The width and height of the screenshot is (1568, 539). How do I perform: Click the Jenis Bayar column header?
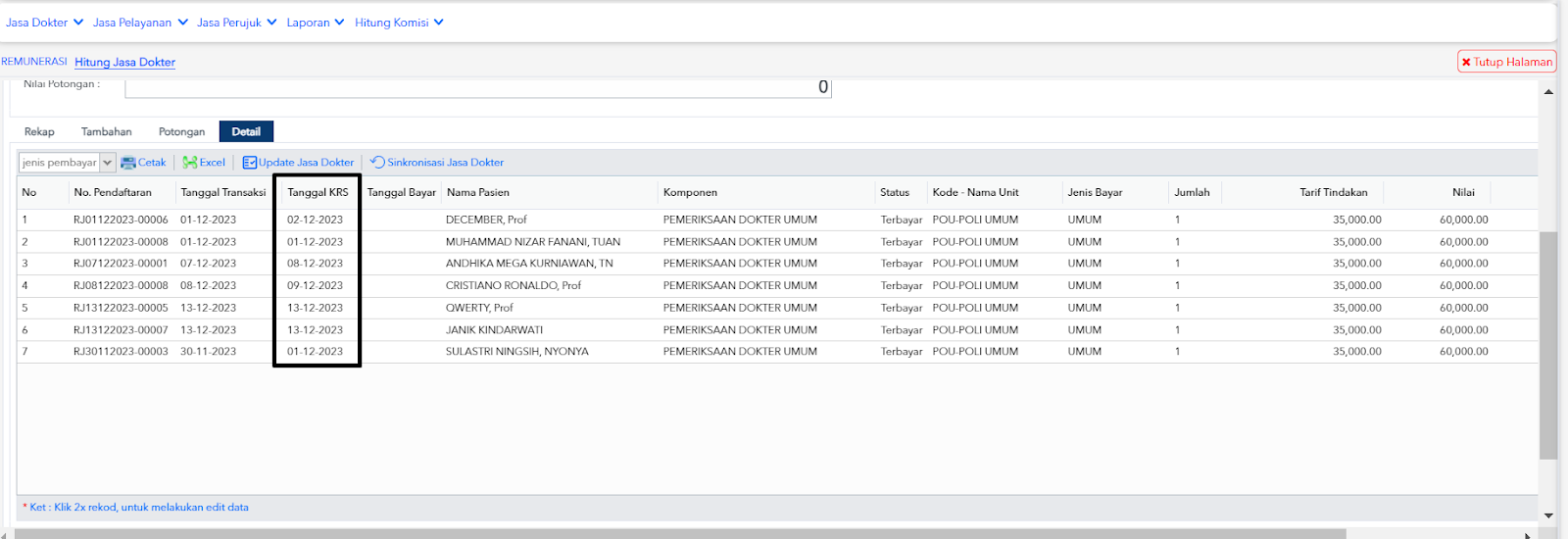tap(1095, 193)
